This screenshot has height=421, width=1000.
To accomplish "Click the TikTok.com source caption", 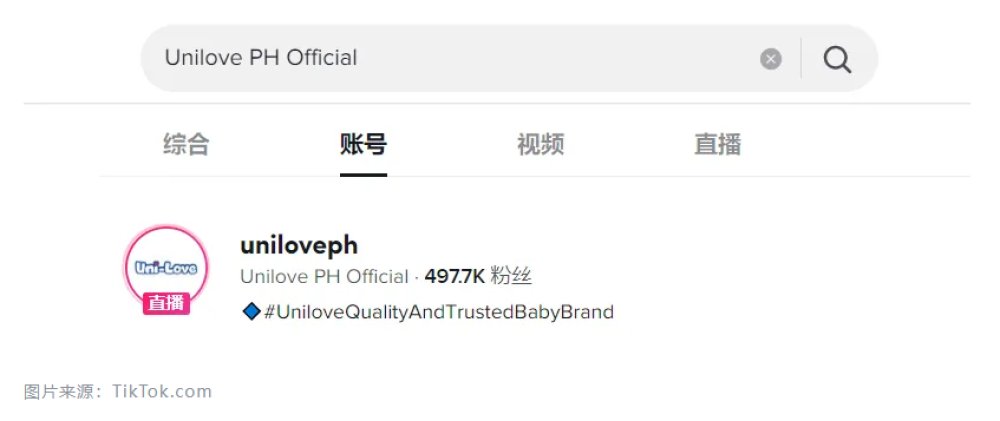I will point(162,391).
